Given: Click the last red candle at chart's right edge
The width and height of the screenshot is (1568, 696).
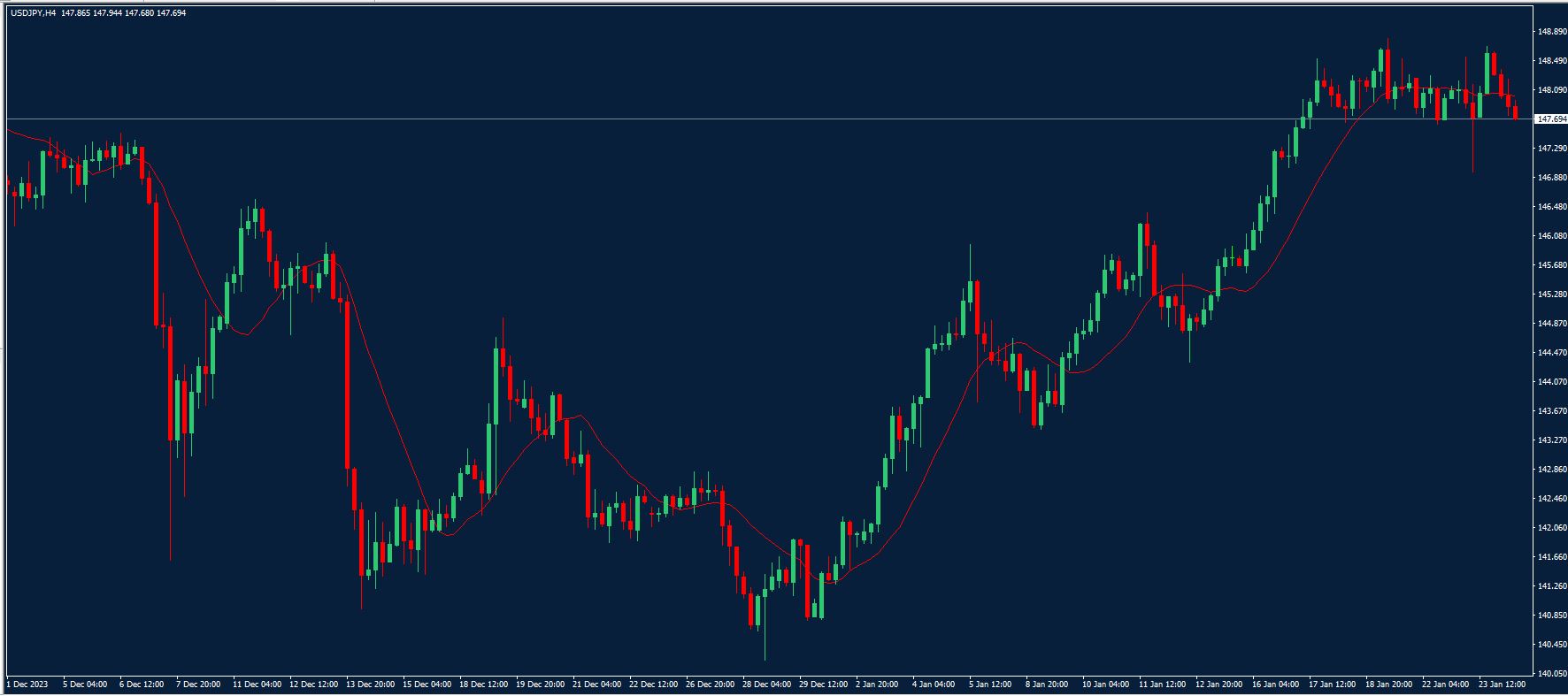Looking at the screenshot, I should pyautogui.click(x=1516, y=112).
